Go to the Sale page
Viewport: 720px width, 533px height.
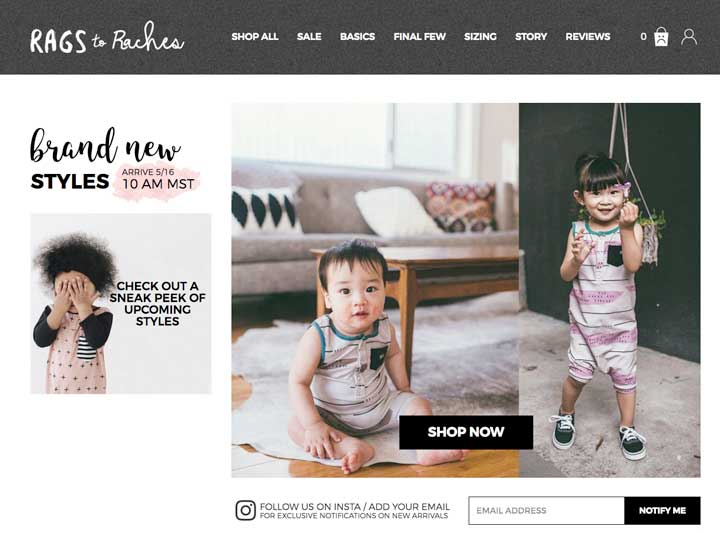pyautogui.click(x=309, y=37)
